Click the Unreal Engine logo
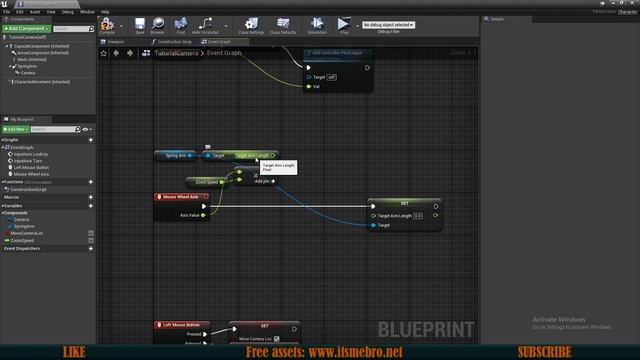Screen dimensions: 640x360 4,4
